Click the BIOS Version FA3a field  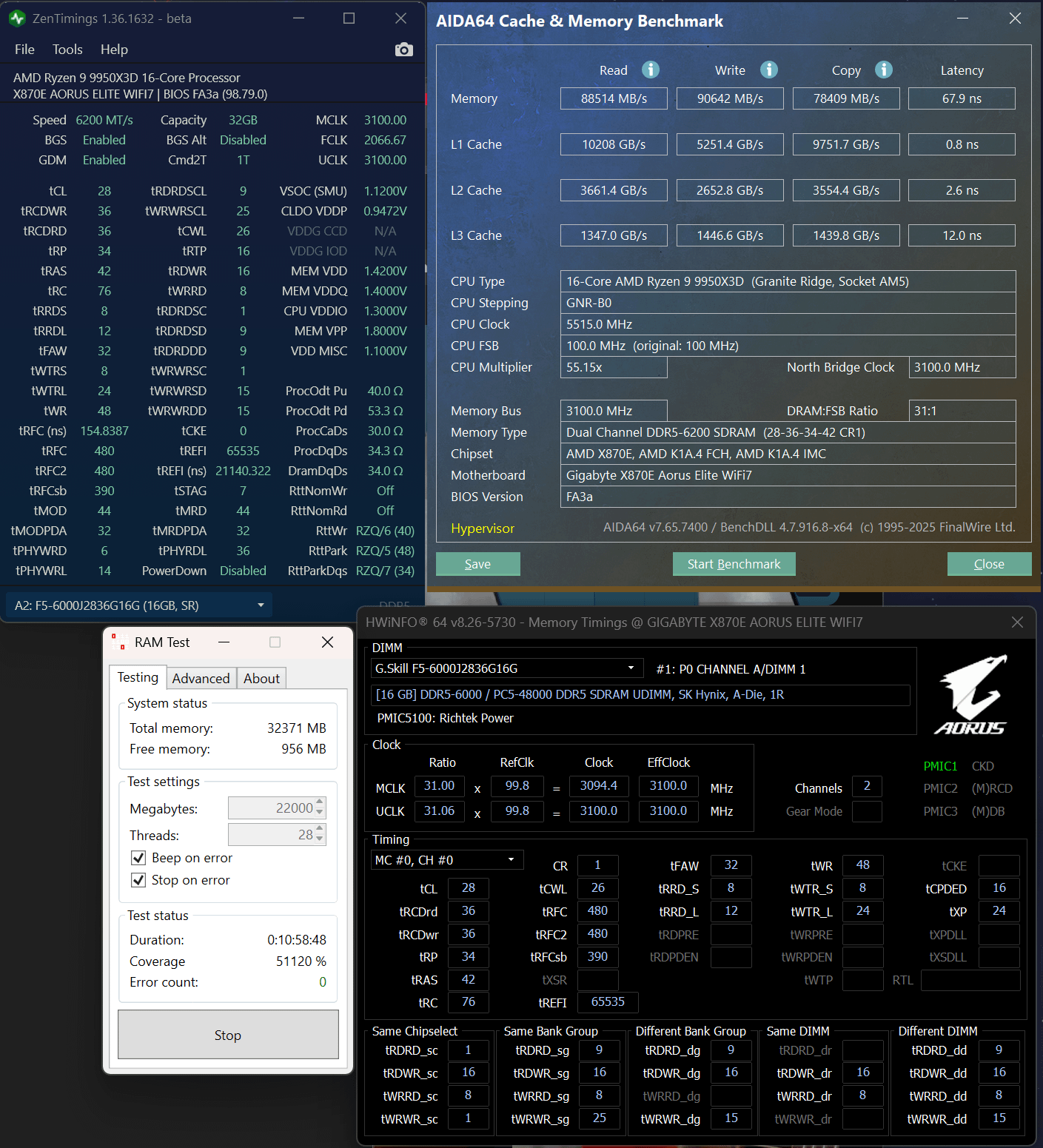click(788, 497)
